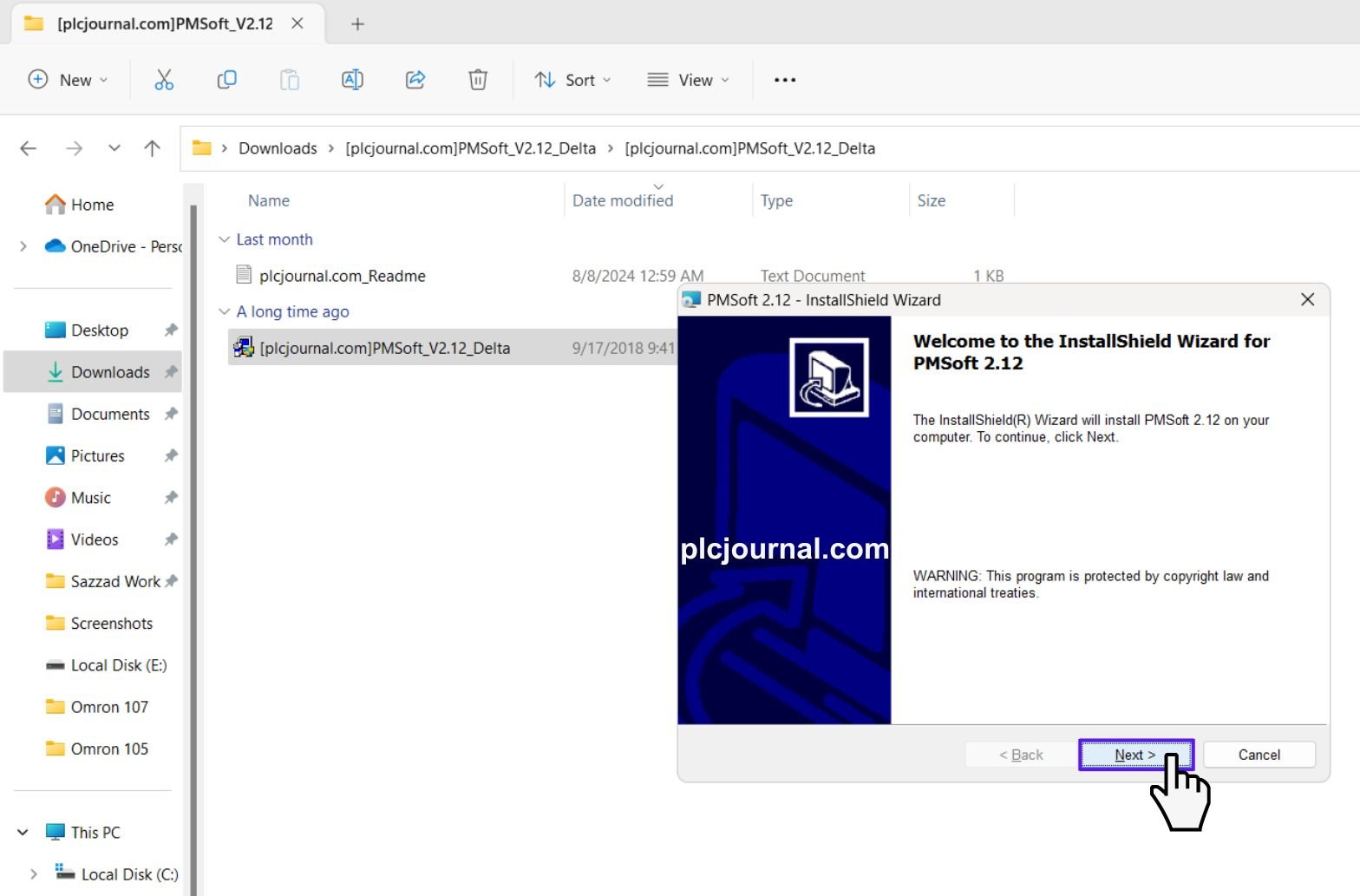Click the Share icon in toolbar

coord(415,80)
